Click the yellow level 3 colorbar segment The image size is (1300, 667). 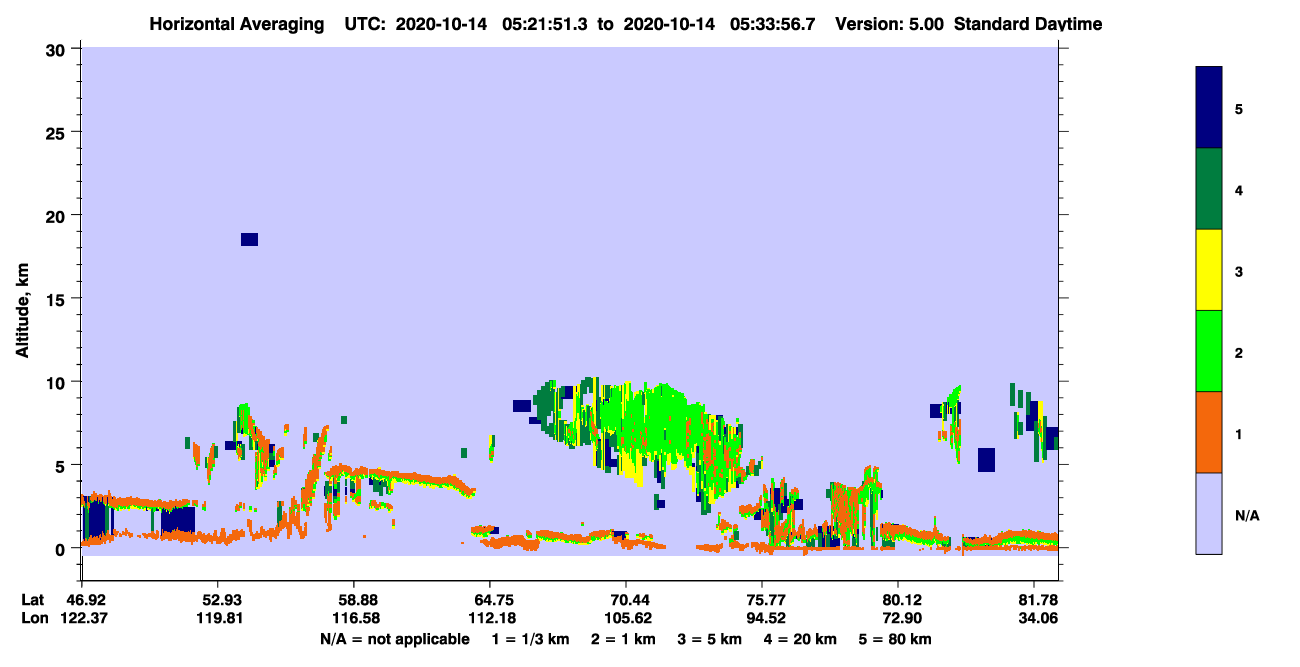(1209, 270)
